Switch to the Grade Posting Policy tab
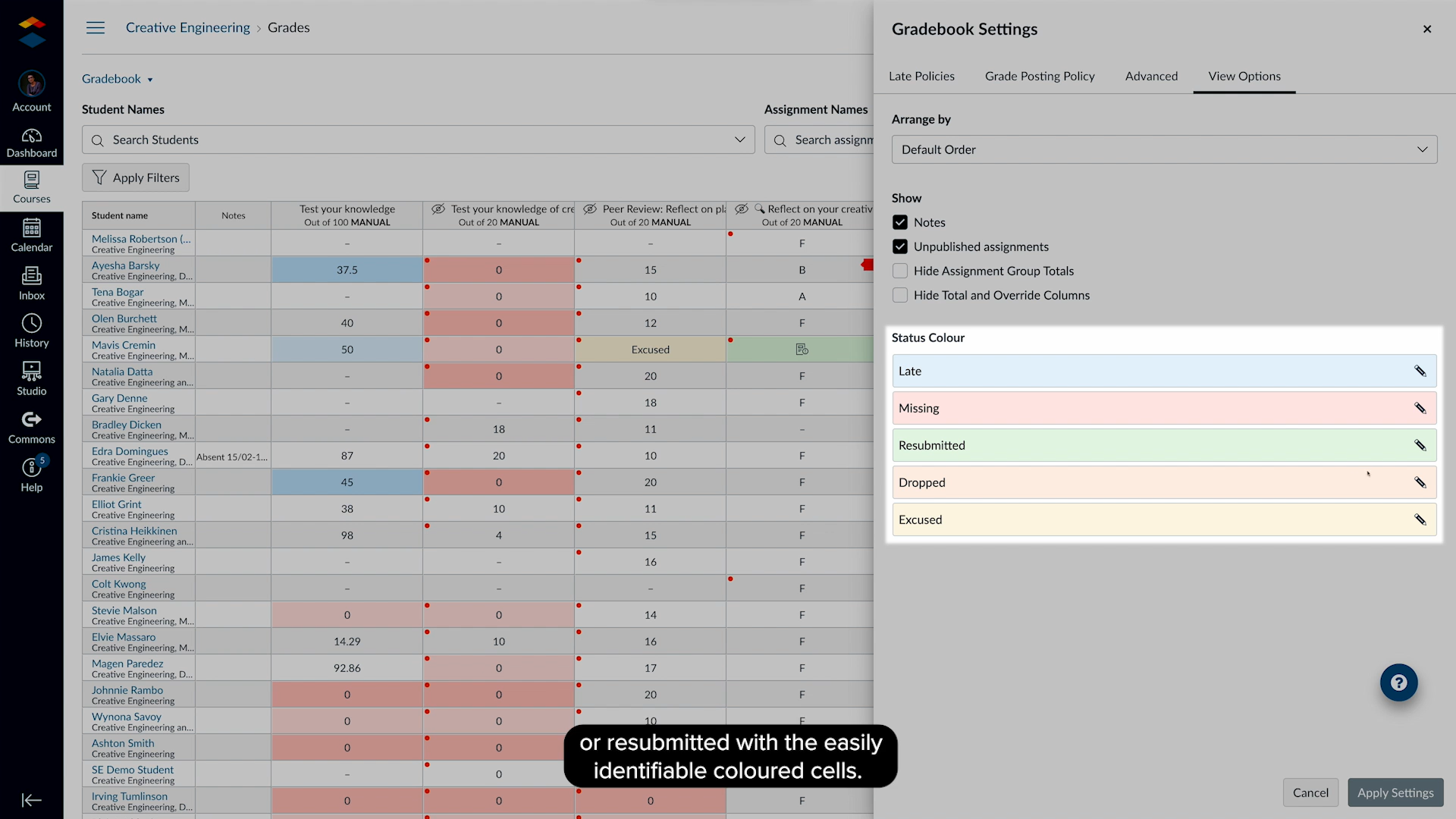Screen dimensions: 1456x819 pos(1040,76)
